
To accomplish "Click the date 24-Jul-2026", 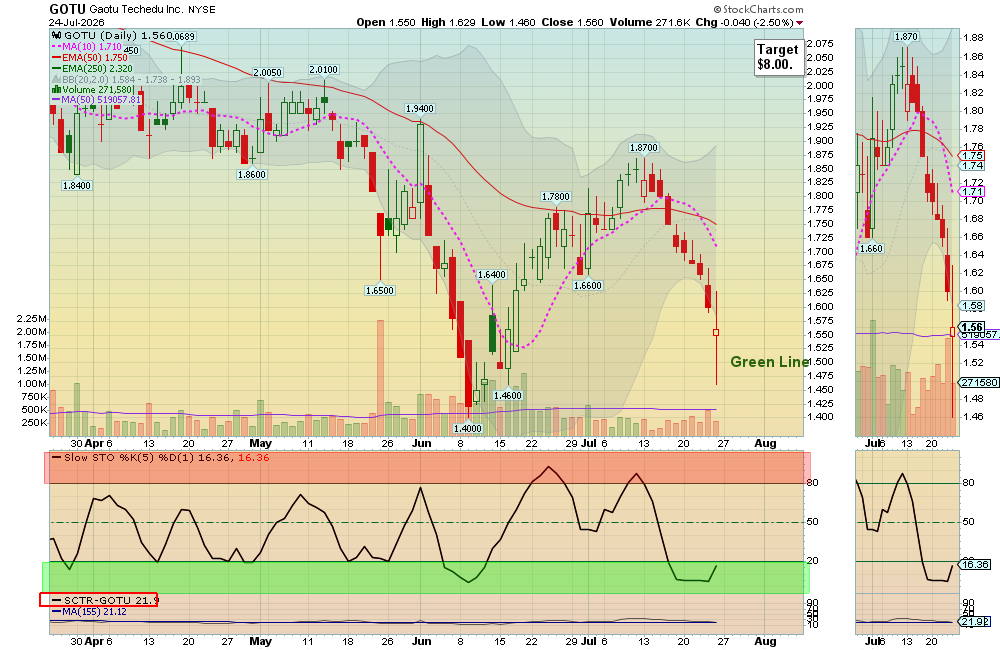I will pyautogui.click(x=77, y=22).
